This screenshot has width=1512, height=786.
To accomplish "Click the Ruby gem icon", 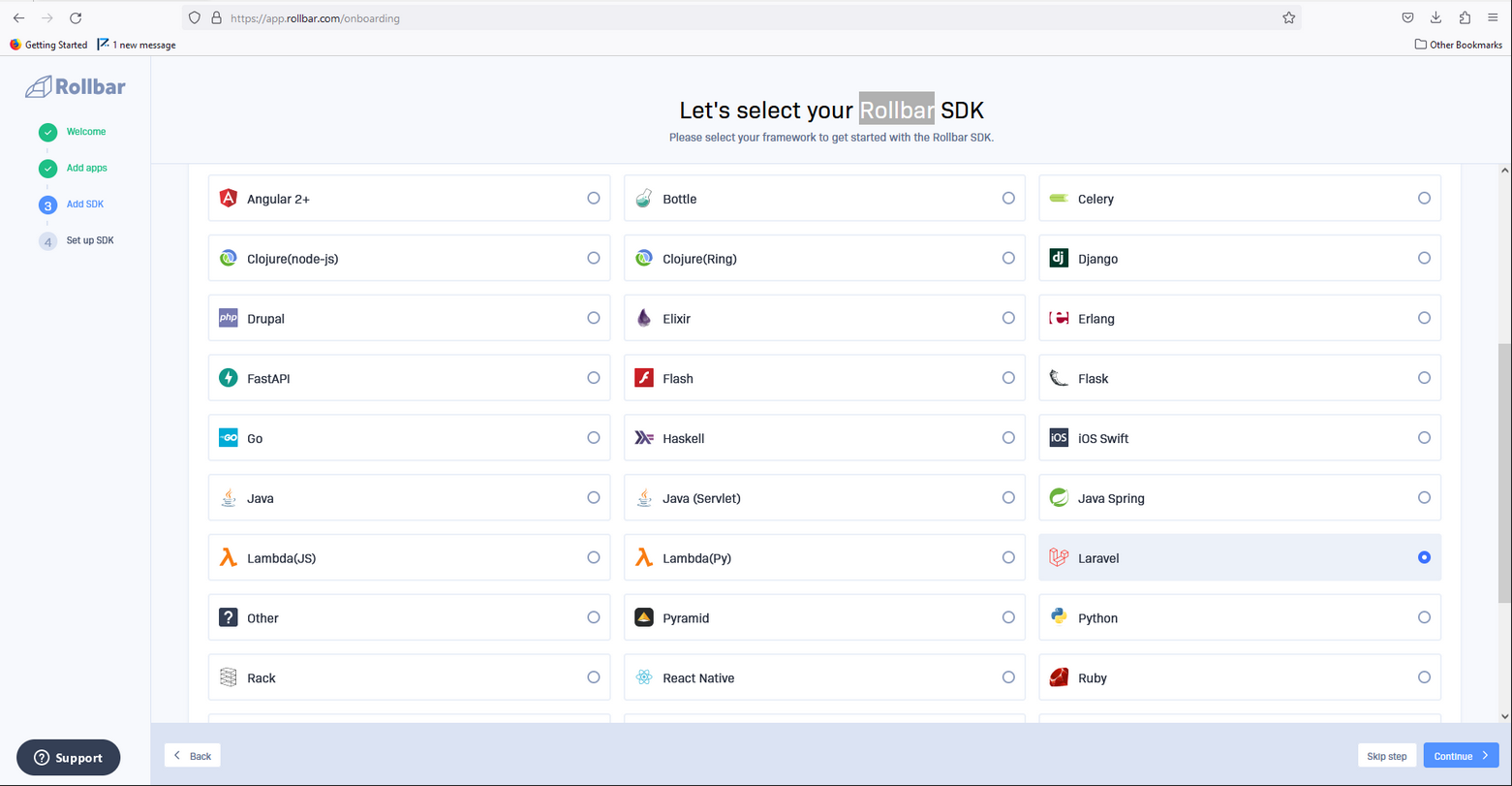I will click(x=1059, y=677).
